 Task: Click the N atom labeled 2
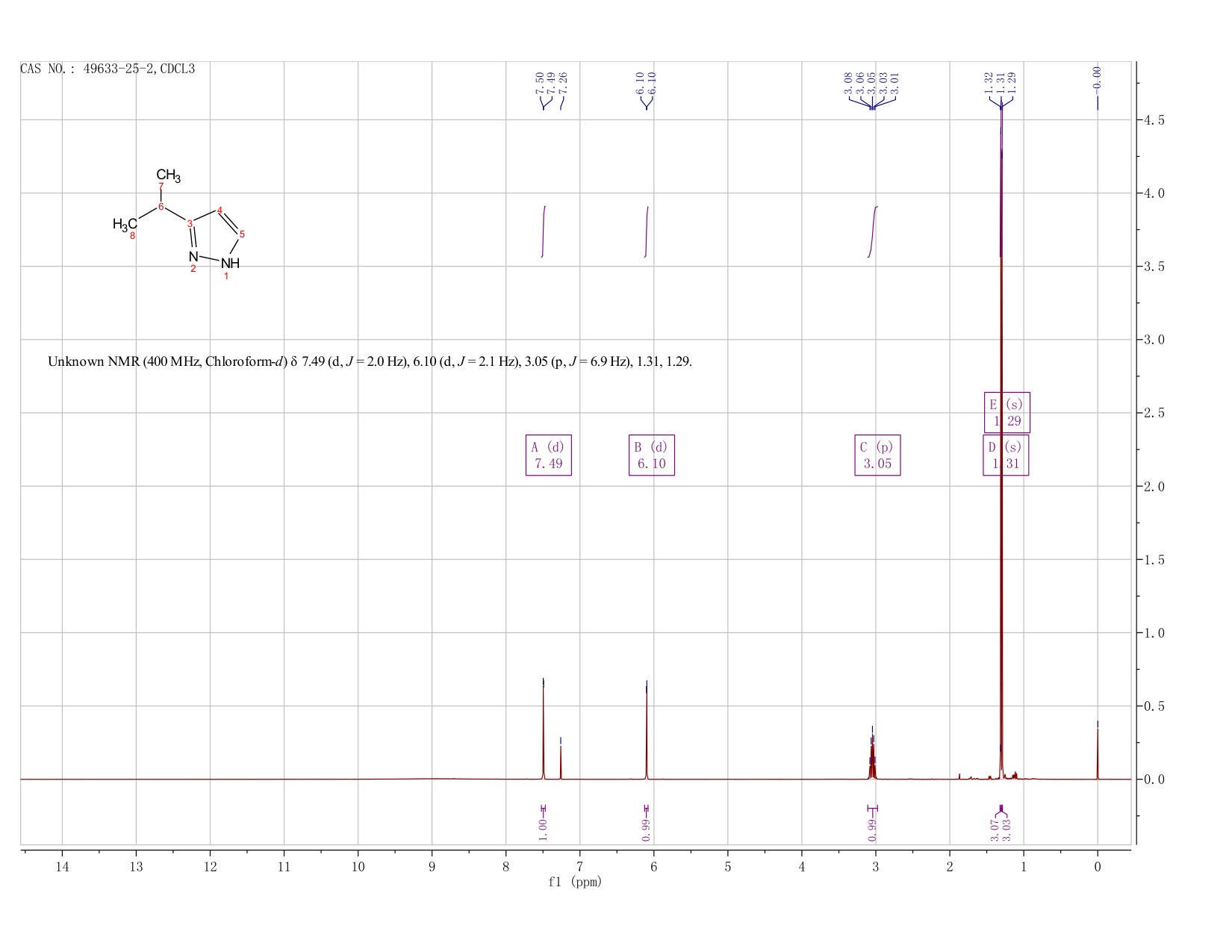[193, 257]
